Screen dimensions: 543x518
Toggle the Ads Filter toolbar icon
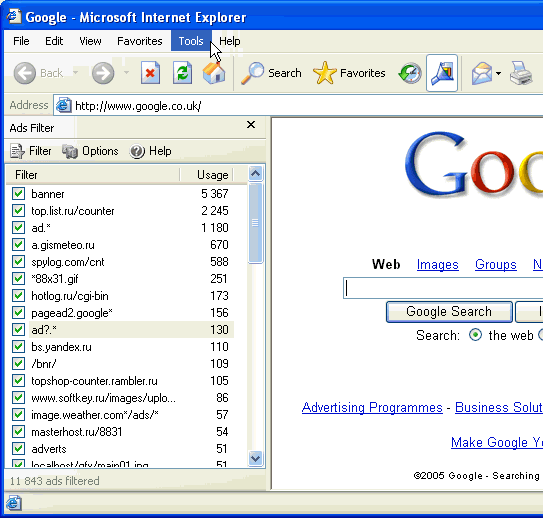(x=442, y=73)
